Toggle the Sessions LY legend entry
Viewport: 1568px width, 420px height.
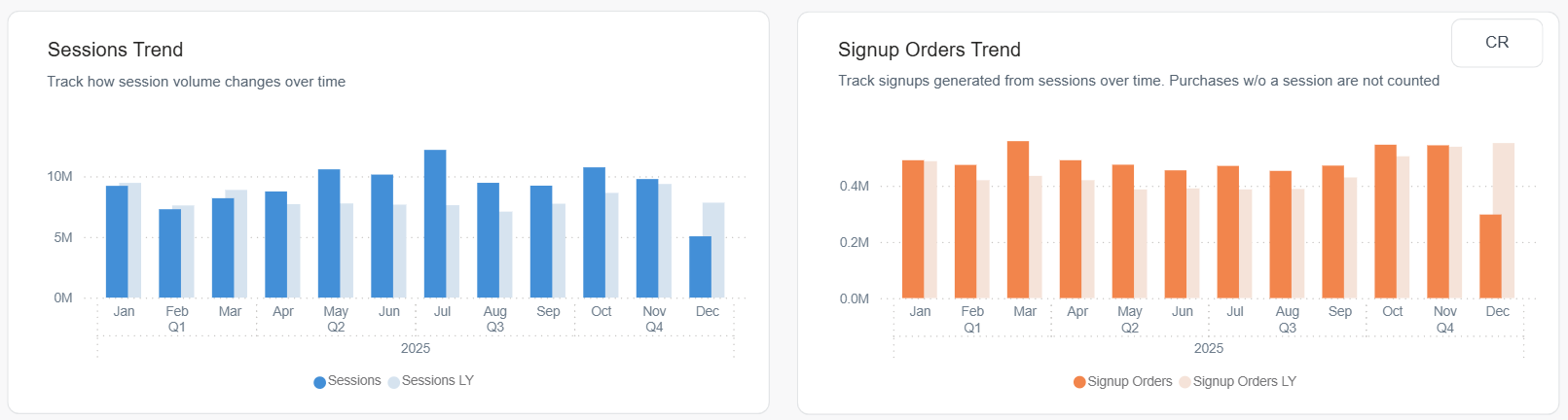pyautogui.click(x=437, y=381)
